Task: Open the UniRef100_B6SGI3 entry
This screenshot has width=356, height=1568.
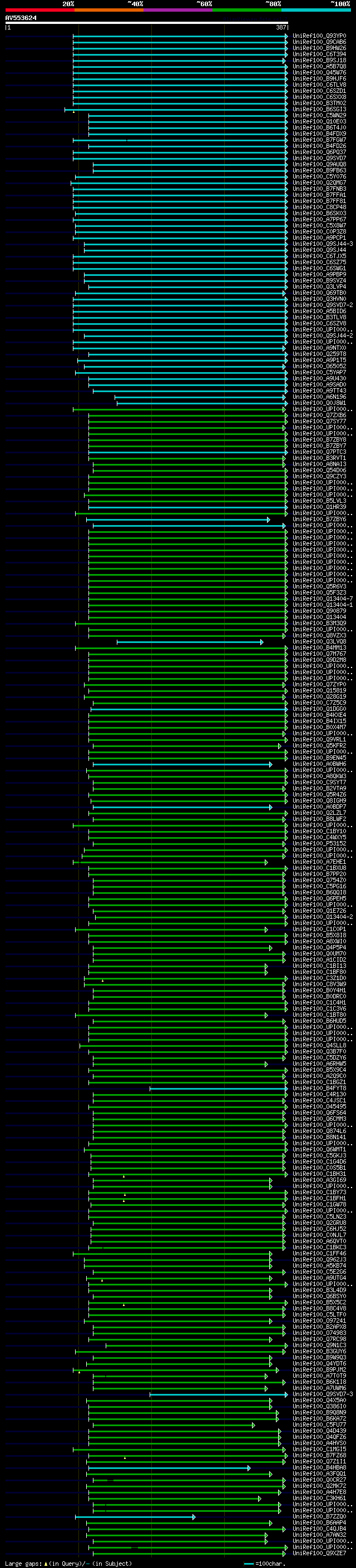Action: (x=319, y=110)
